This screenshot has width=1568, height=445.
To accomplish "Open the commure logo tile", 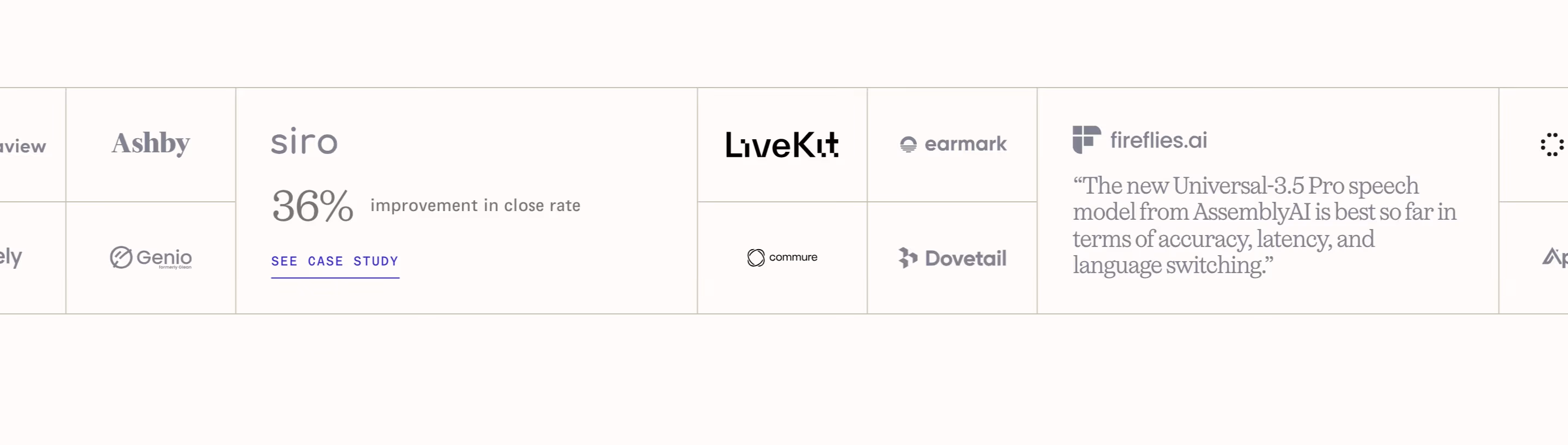I will click(782, 257).
